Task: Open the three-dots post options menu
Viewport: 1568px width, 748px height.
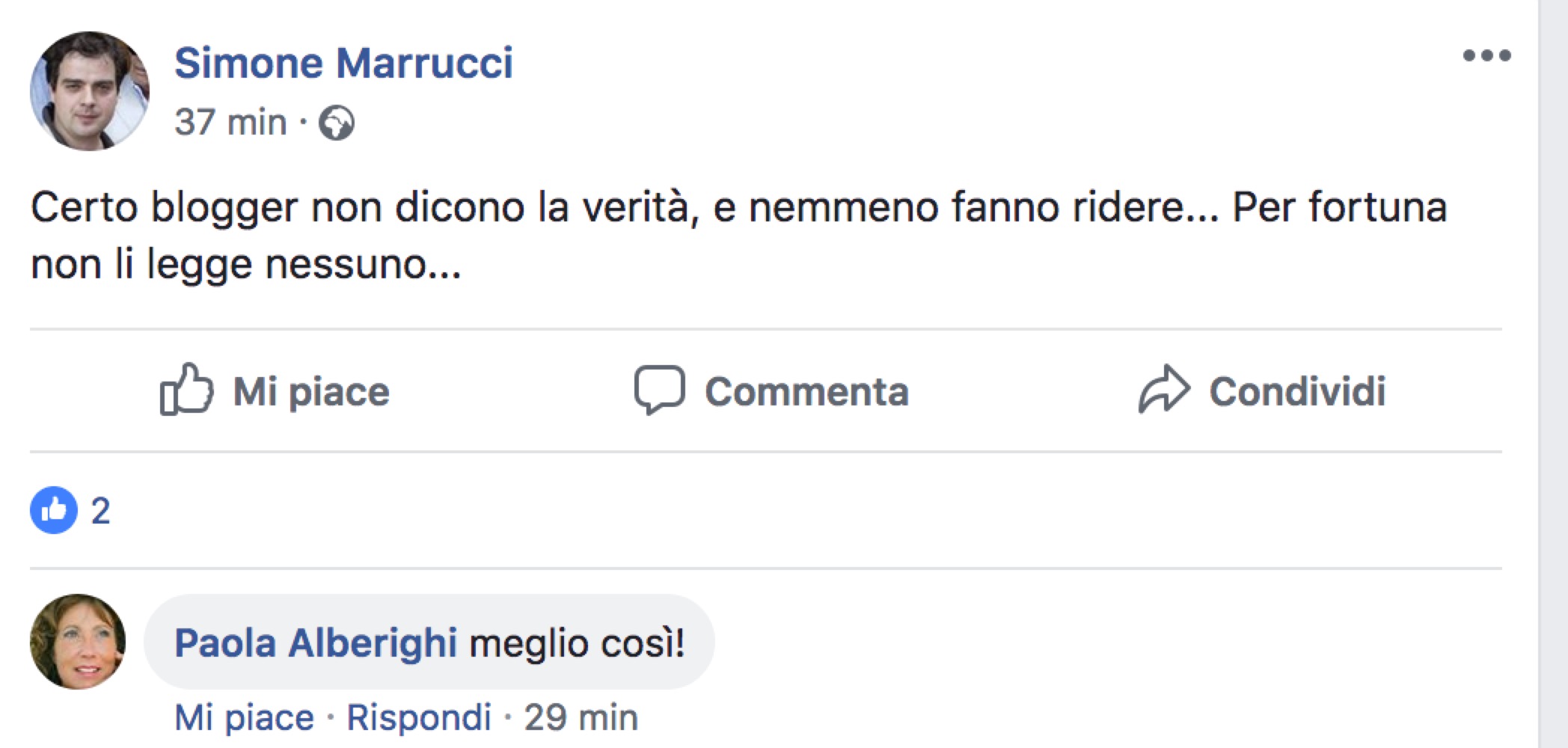Action: [1486, 55]
